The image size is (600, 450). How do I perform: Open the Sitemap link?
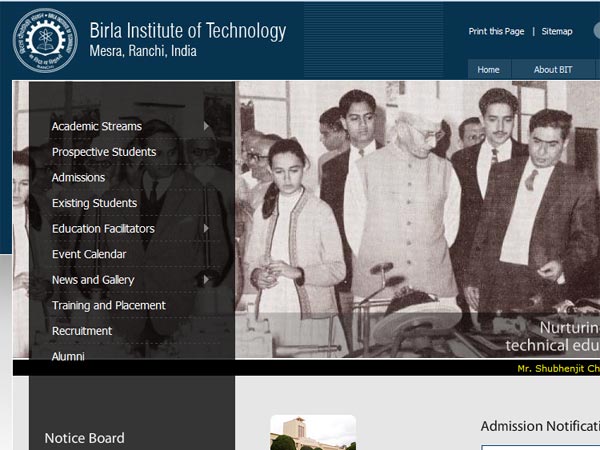coord(557,31)
